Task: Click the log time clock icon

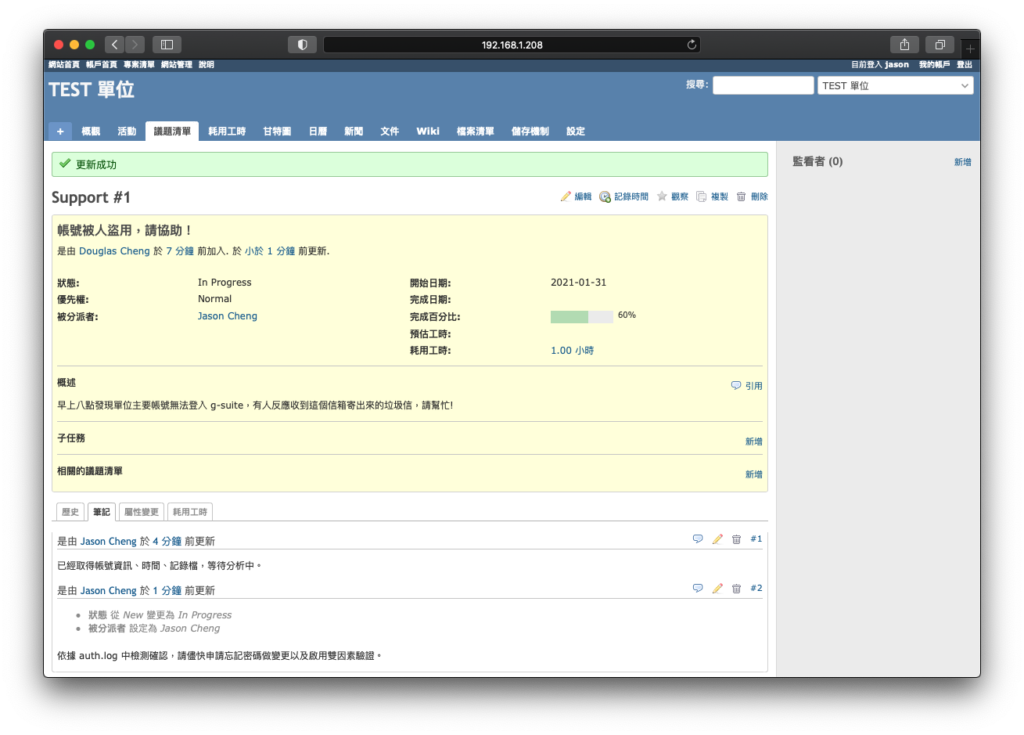Action: (605, 197)
